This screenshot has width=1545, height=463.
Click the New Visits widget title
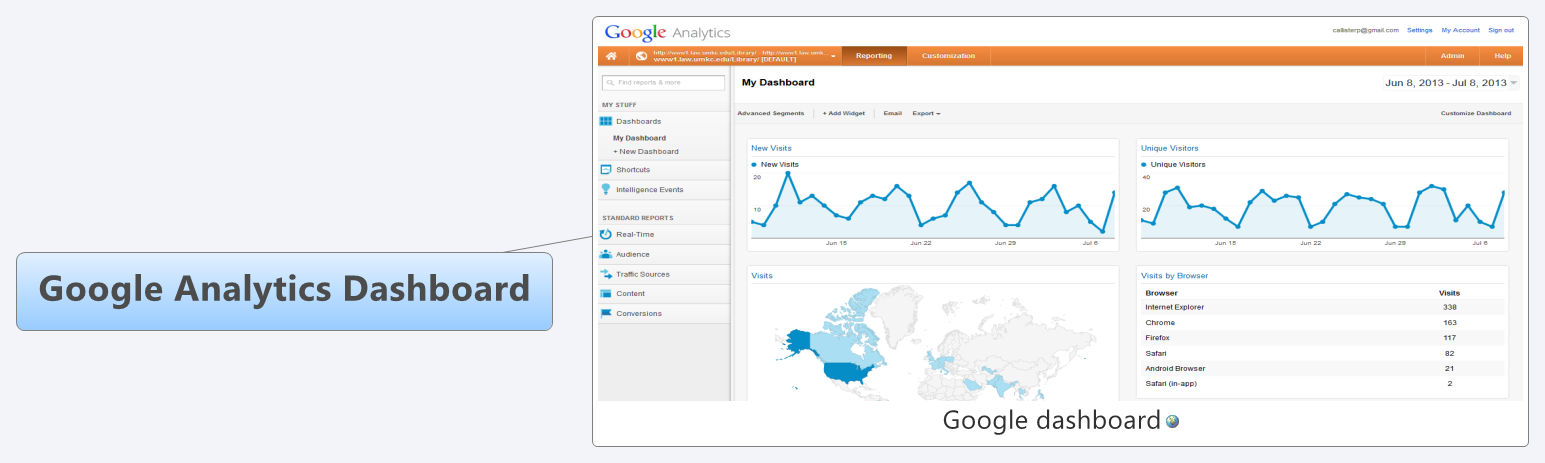tap(770, 148)
